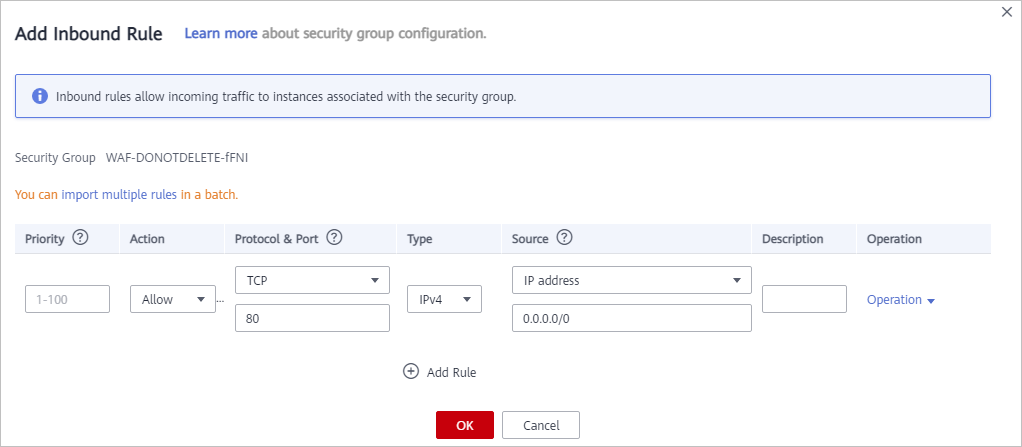Click the Add Rule text button
Screen dimensions: 1022x447
tap(451, 372)
